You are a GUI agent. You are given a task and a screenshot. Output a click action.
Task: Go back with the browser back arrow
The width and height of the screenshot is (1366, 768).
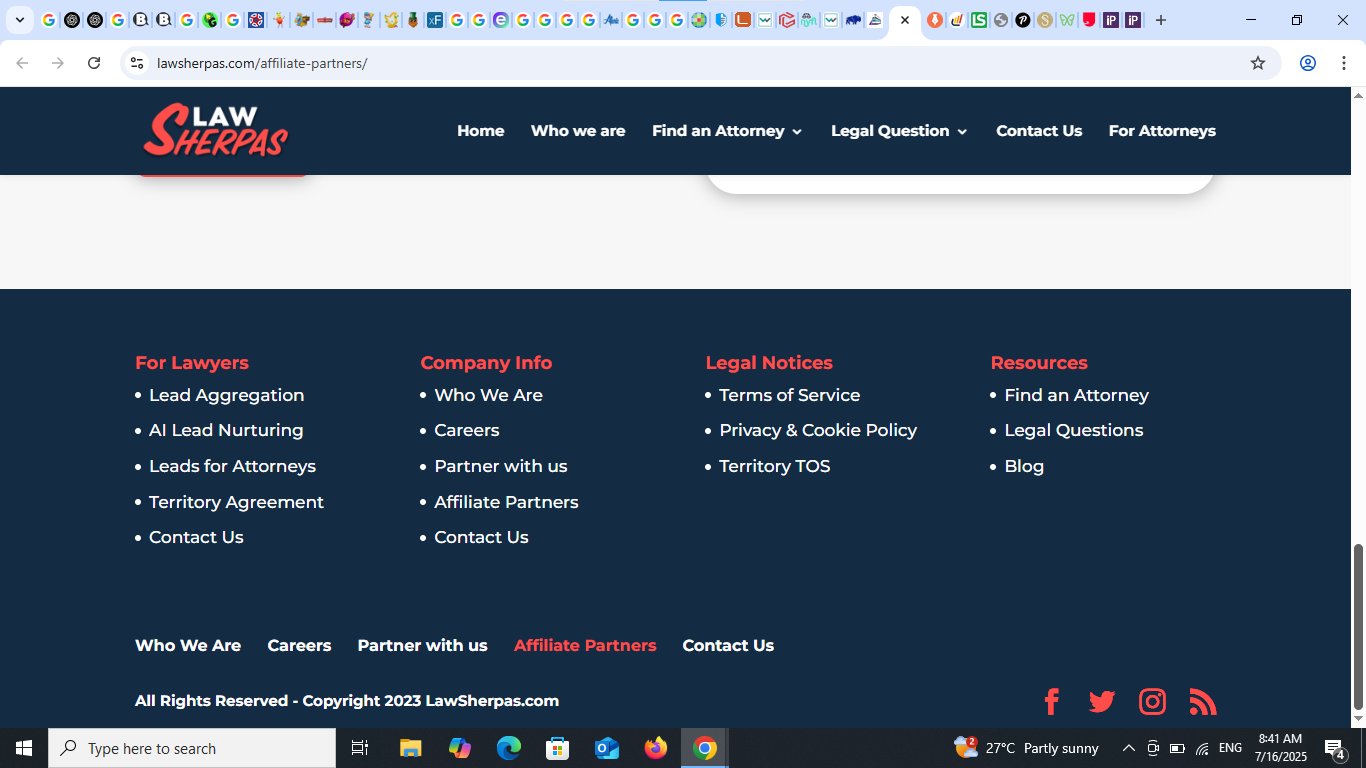tap(22, 63)
